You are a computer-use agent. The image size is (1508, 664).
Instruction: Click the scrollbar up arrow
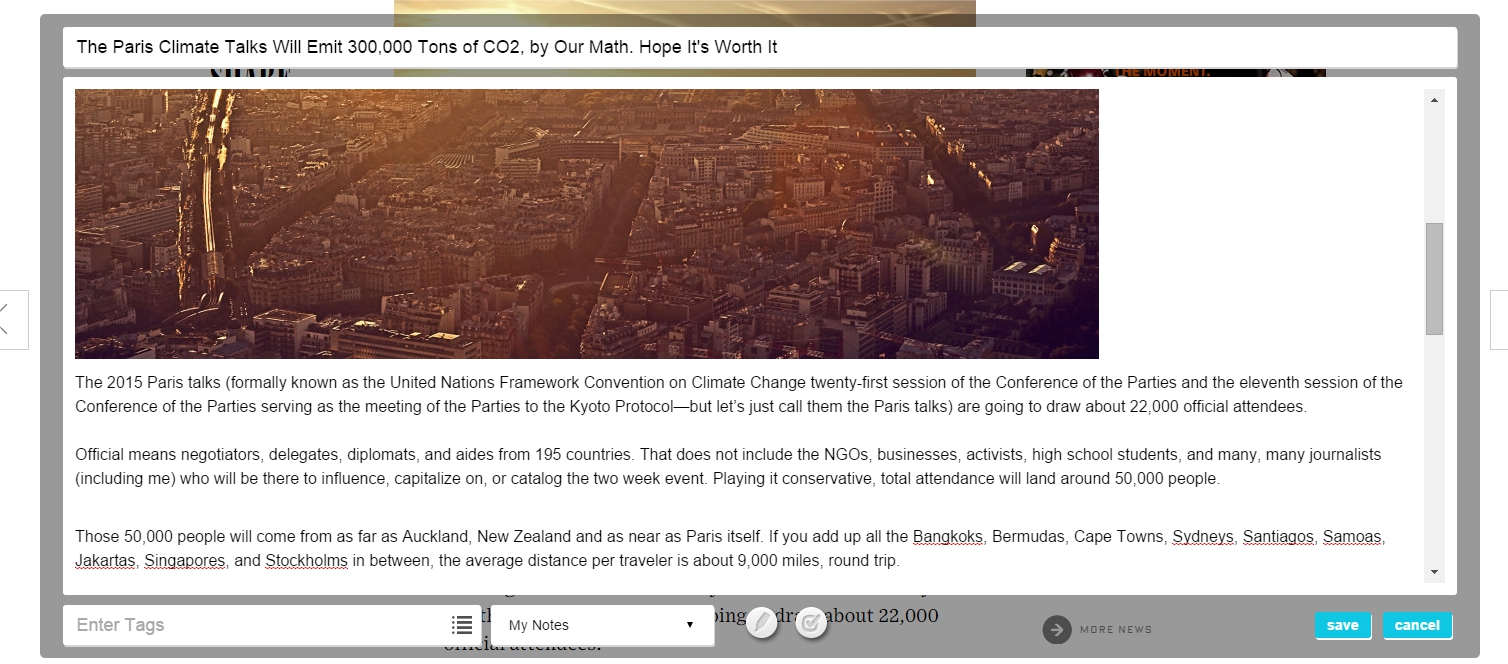[x=1435, y=100]
